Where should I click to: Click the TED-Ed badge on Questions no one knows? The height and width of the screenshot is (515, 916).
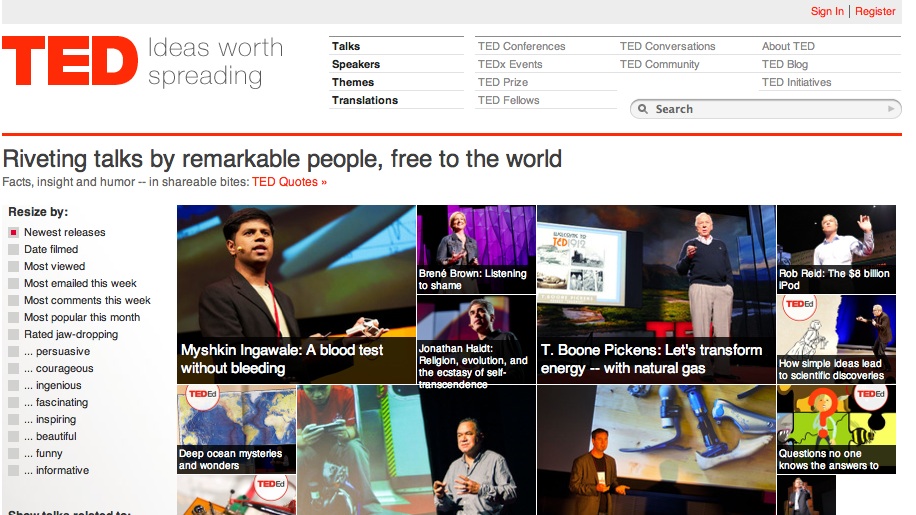click(x=870, y=395)
